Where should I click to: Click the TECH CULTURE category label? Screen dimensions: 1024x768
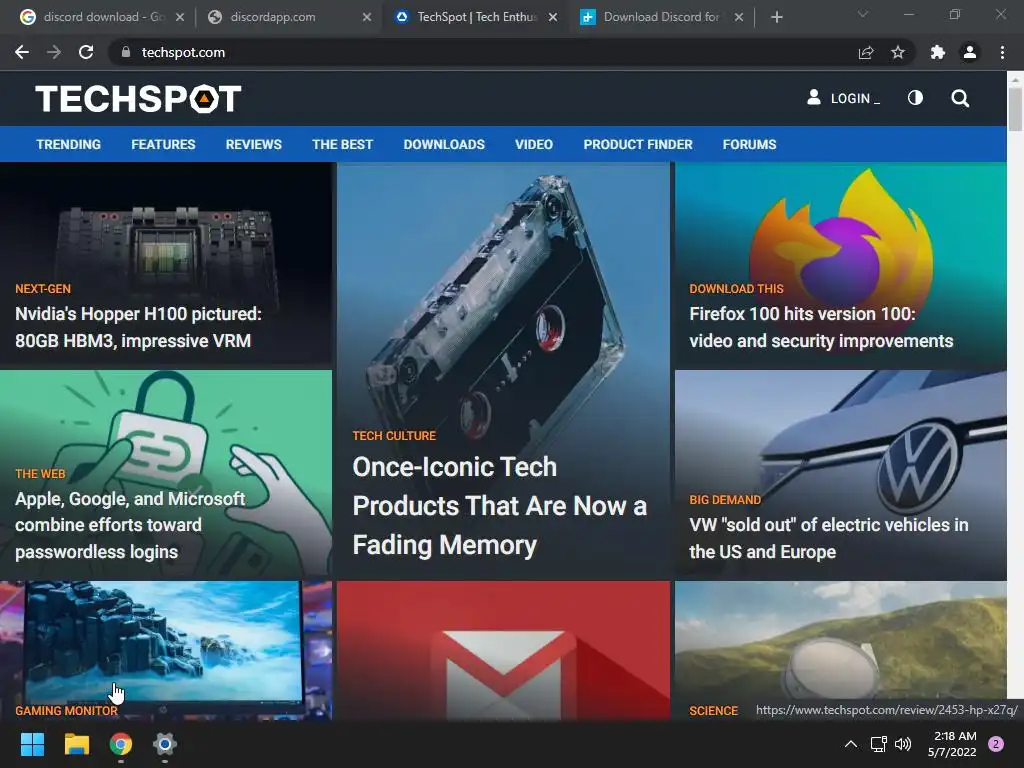click(394, 436)
